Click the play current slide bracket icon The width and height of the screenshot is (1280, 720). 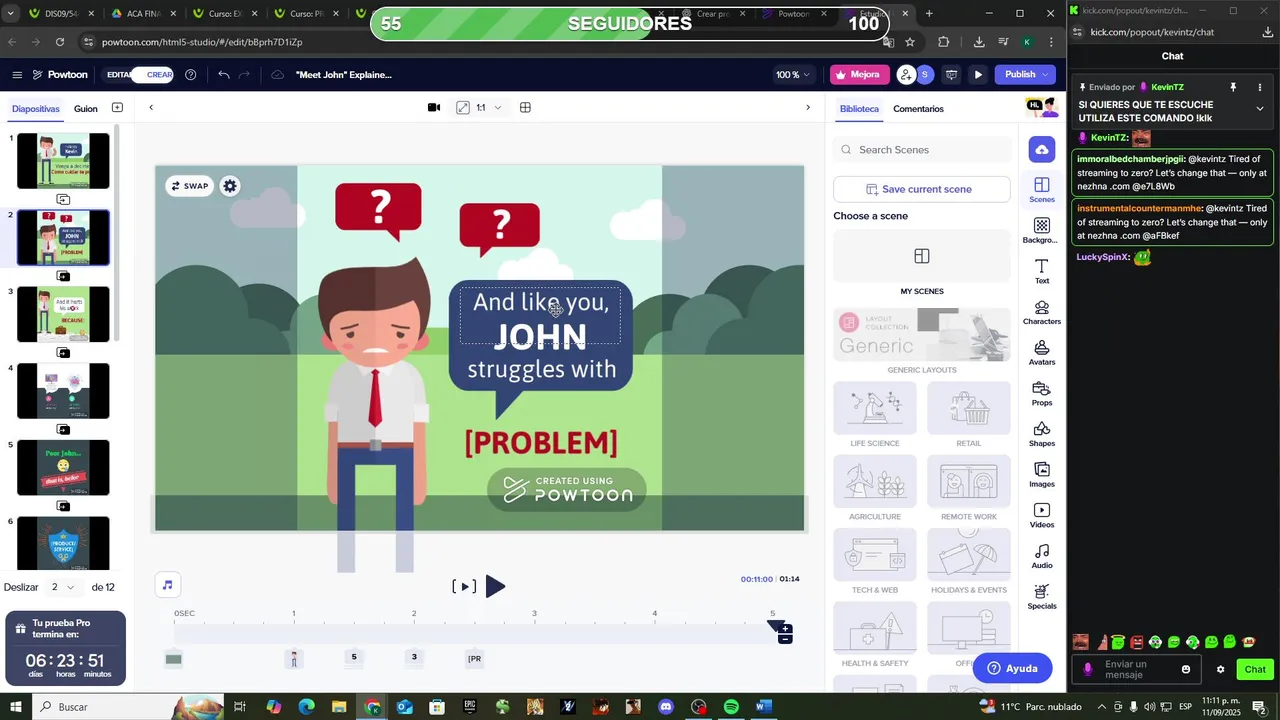coord(463,587)
